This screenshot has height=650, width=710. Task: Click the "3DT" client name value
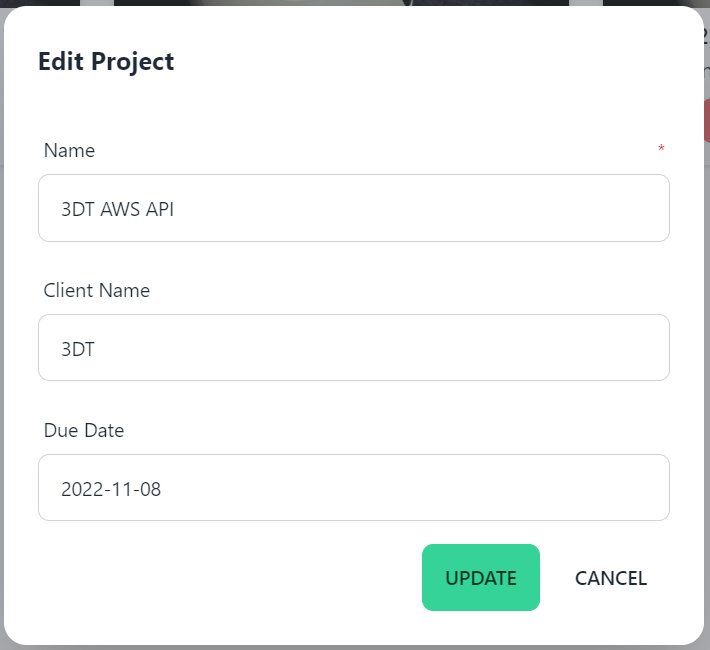pyautogui.click(x=78, y=349)
